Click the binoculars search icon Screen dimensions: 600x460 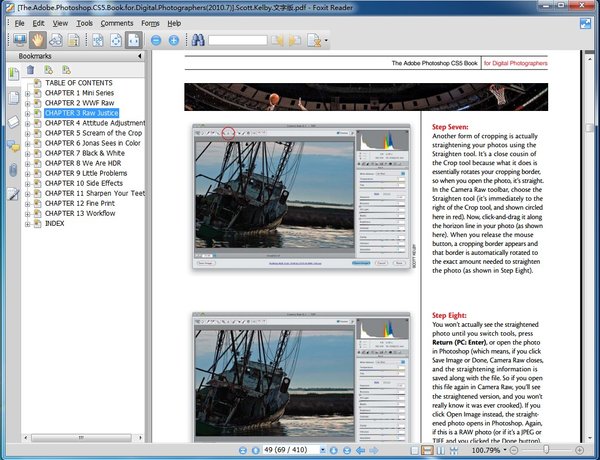(x=197, y=41)
